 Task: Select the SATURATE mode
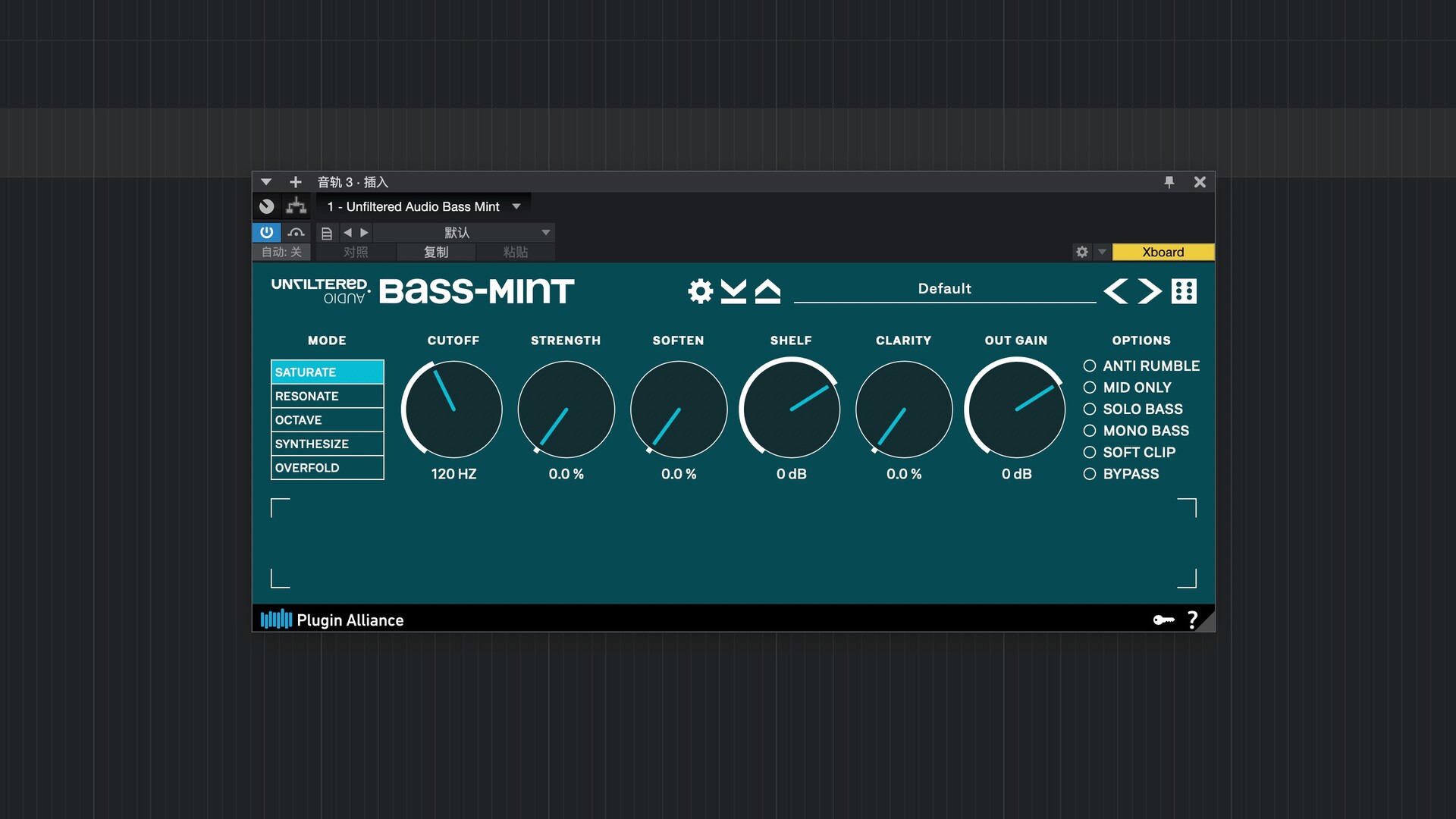click(328, 372)
